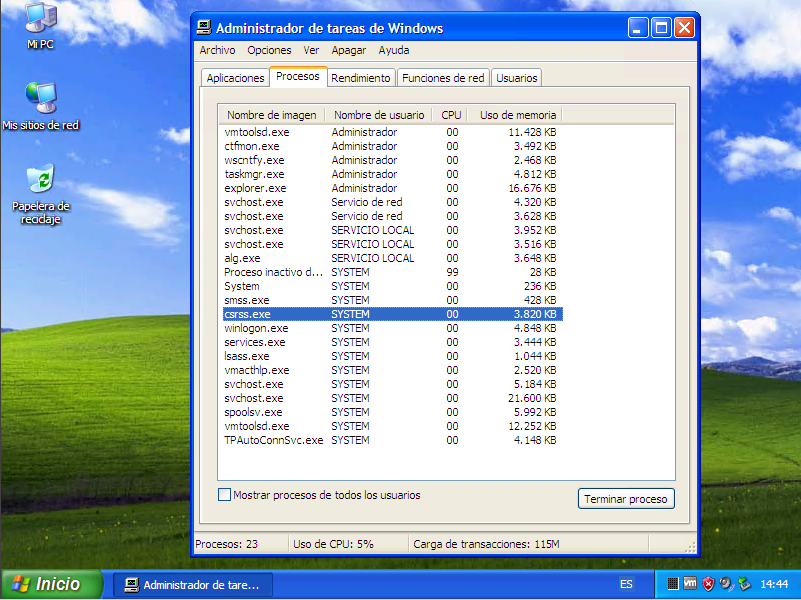Click the 99 CPU value of the idle process
801x600 pixels.
coord(452,272)
